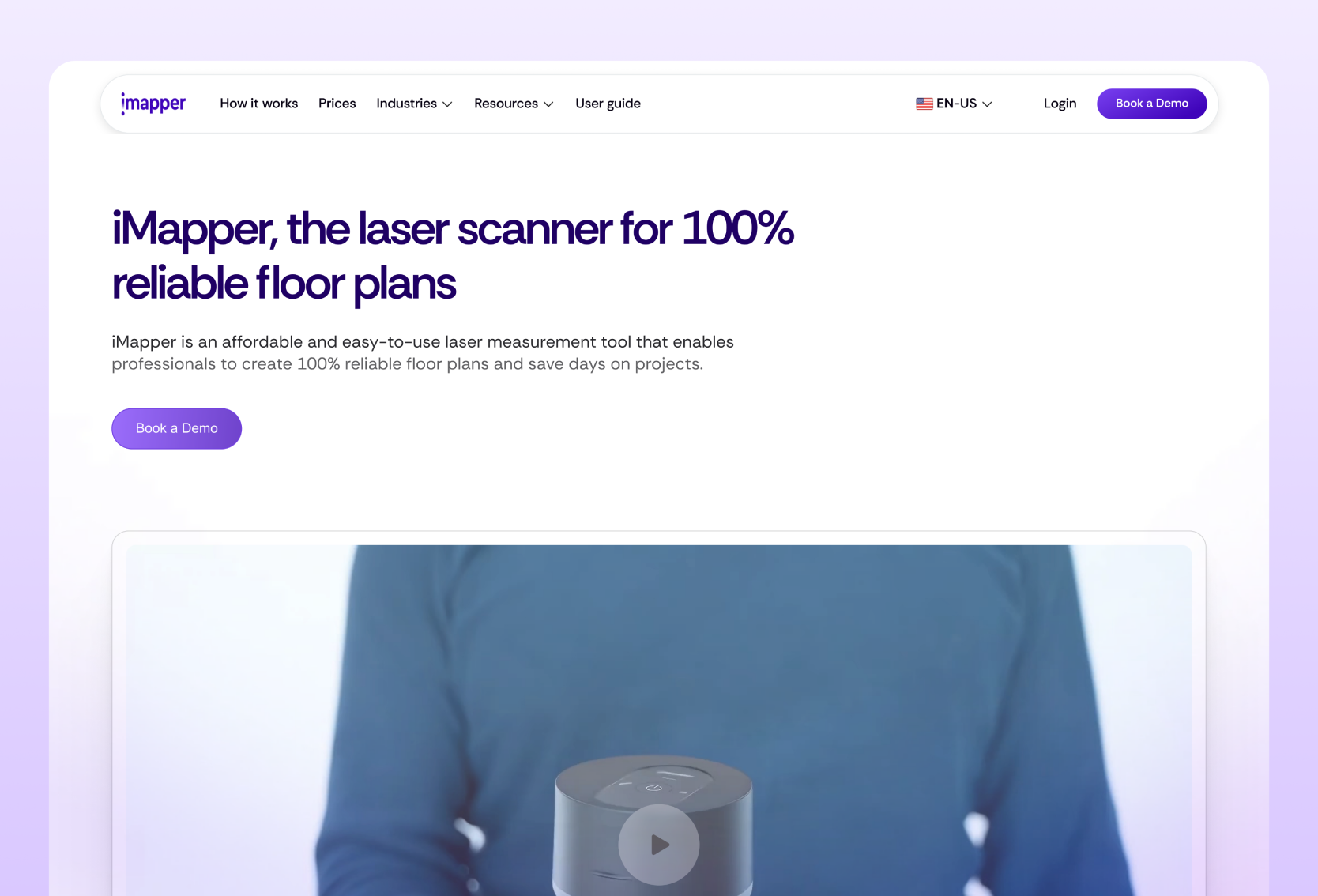Open the EN-US language dropdown
Image resolution: width=1318 pixels, height=896 pixels.
954,104
